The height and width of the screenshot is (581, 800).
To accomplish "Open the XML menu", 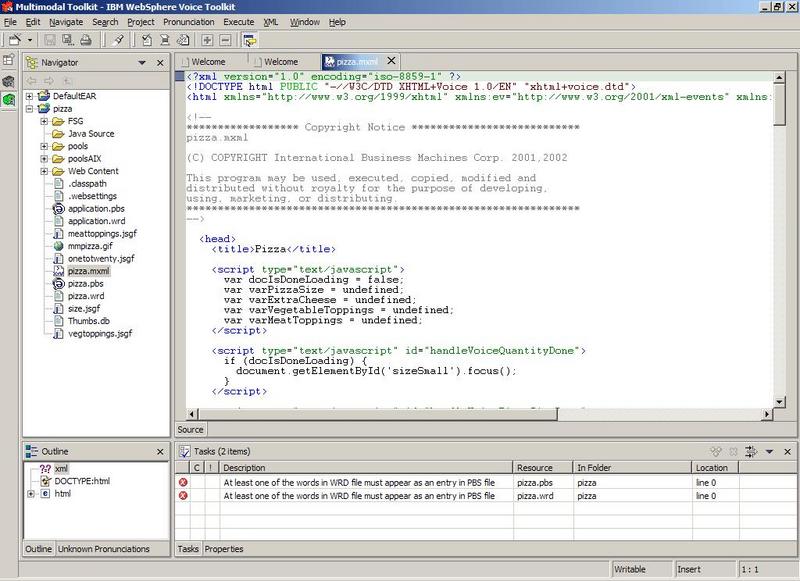I will pos(270,22).
